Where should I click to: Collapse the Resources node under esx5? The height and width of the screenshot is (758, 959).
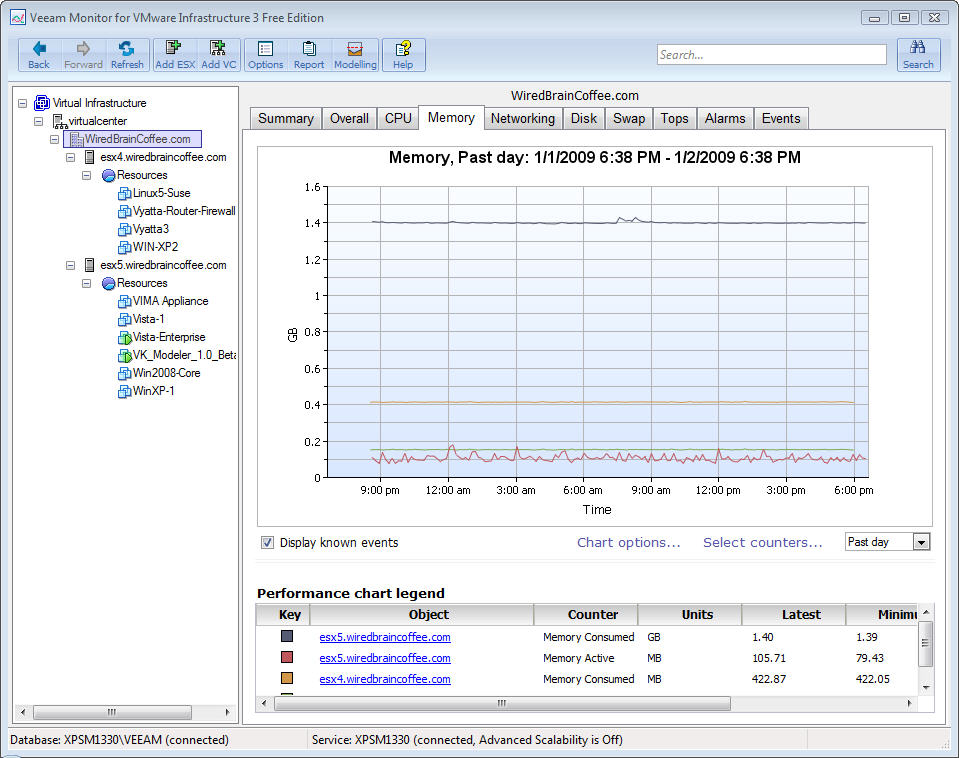click(x=87, y=283)
